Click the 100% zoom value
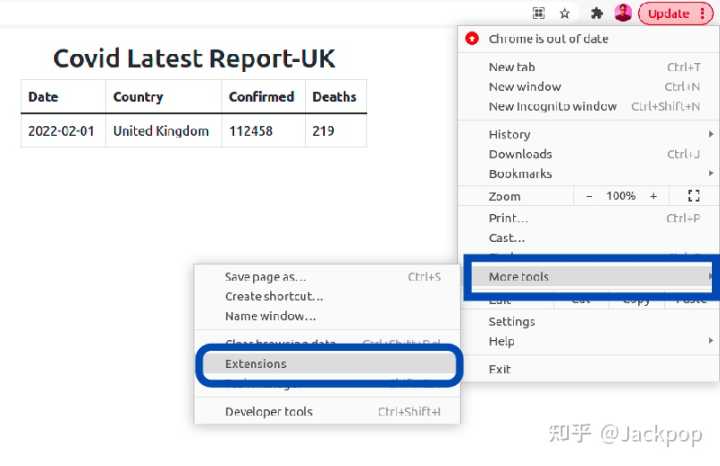The width and height of the screenshot is (720, 466). coord(621,196)
